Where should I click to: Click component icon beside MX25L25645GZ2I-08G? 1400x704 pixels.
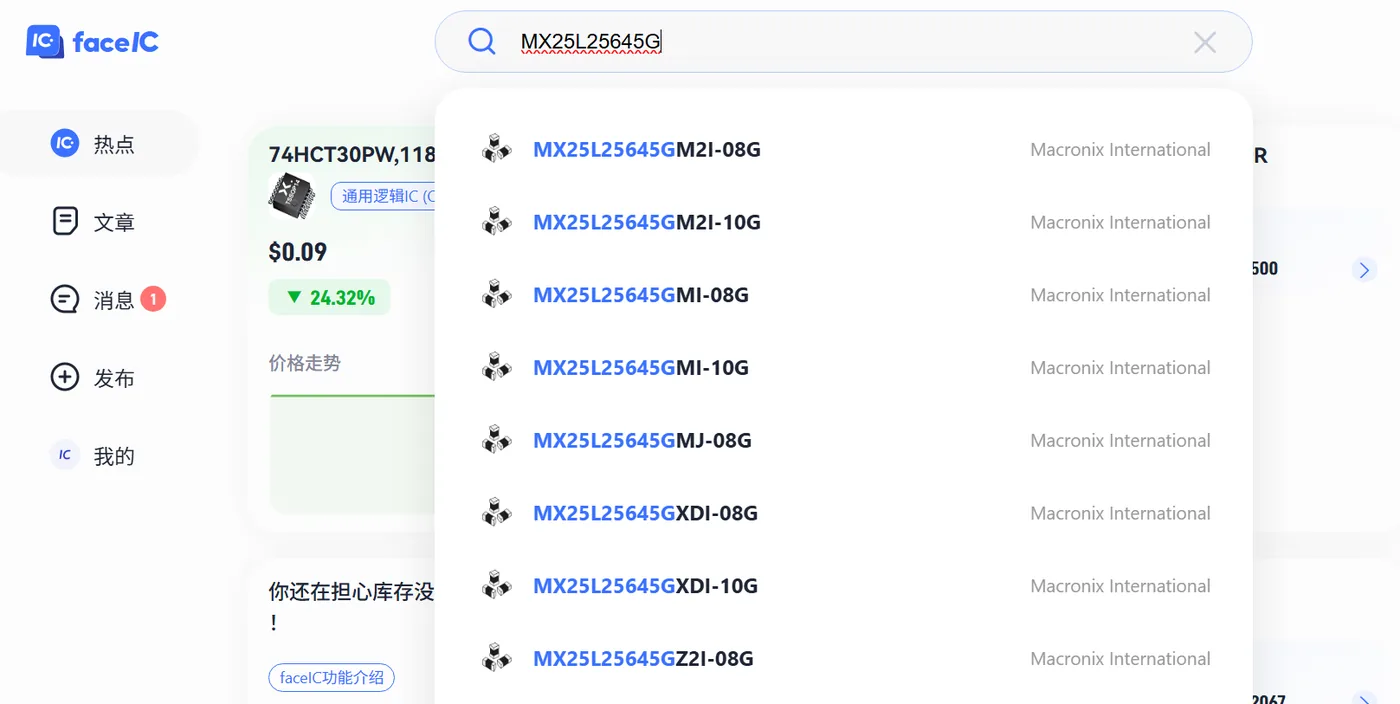(x=496, y=658)
